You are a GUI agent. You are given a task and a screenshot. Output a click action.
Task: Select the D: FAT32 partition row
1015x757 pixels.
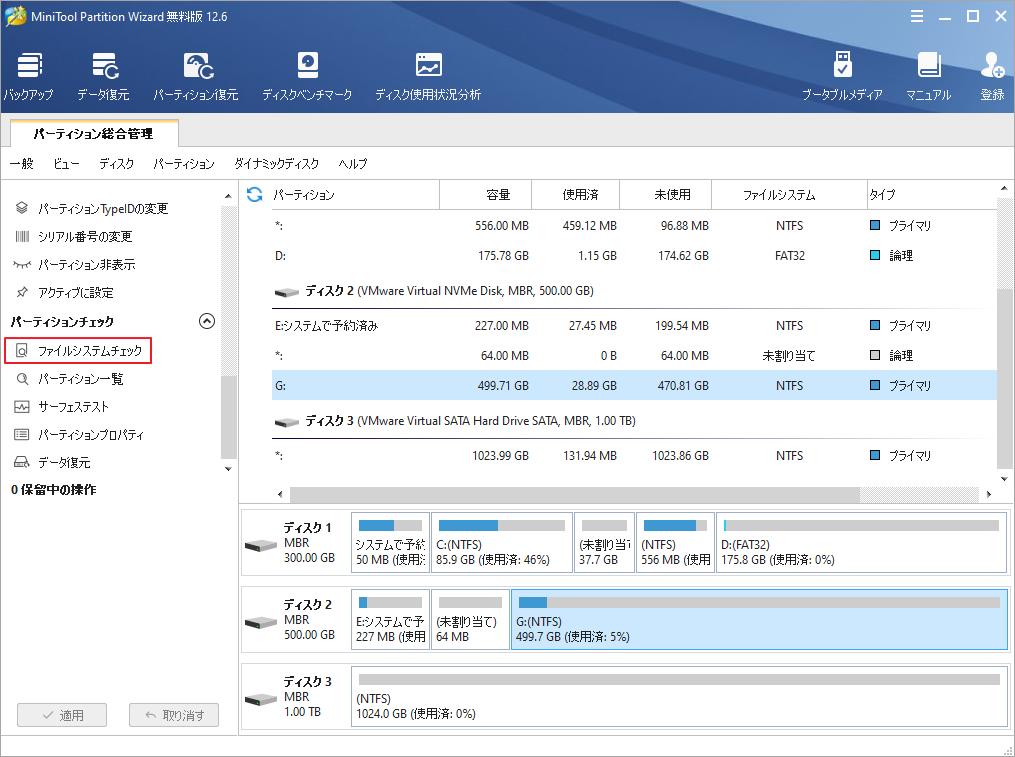coord(634,256)
